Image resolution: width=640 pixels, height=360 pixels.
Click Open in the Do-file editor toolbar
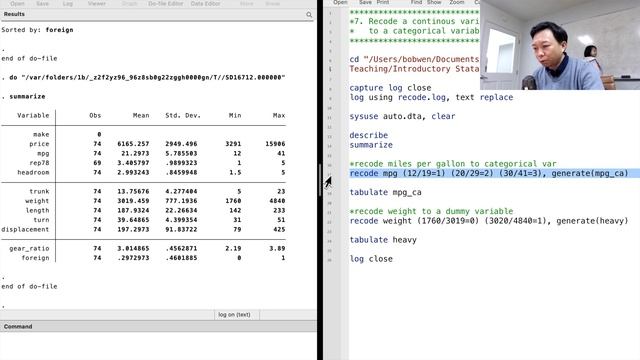(x=340, y=2)
